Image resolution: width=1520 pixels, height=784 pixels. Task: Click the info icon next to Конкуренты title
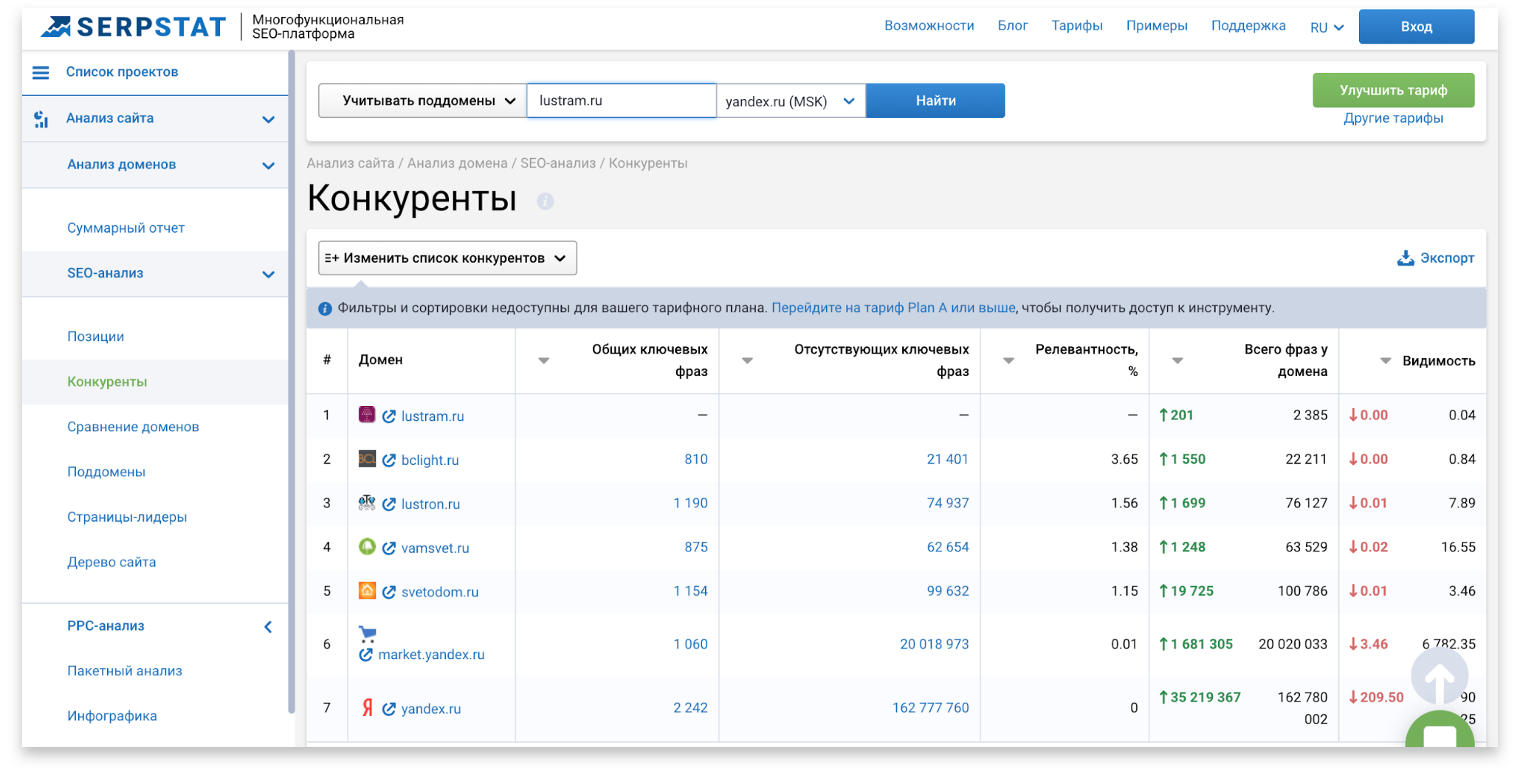coord(545,201)
